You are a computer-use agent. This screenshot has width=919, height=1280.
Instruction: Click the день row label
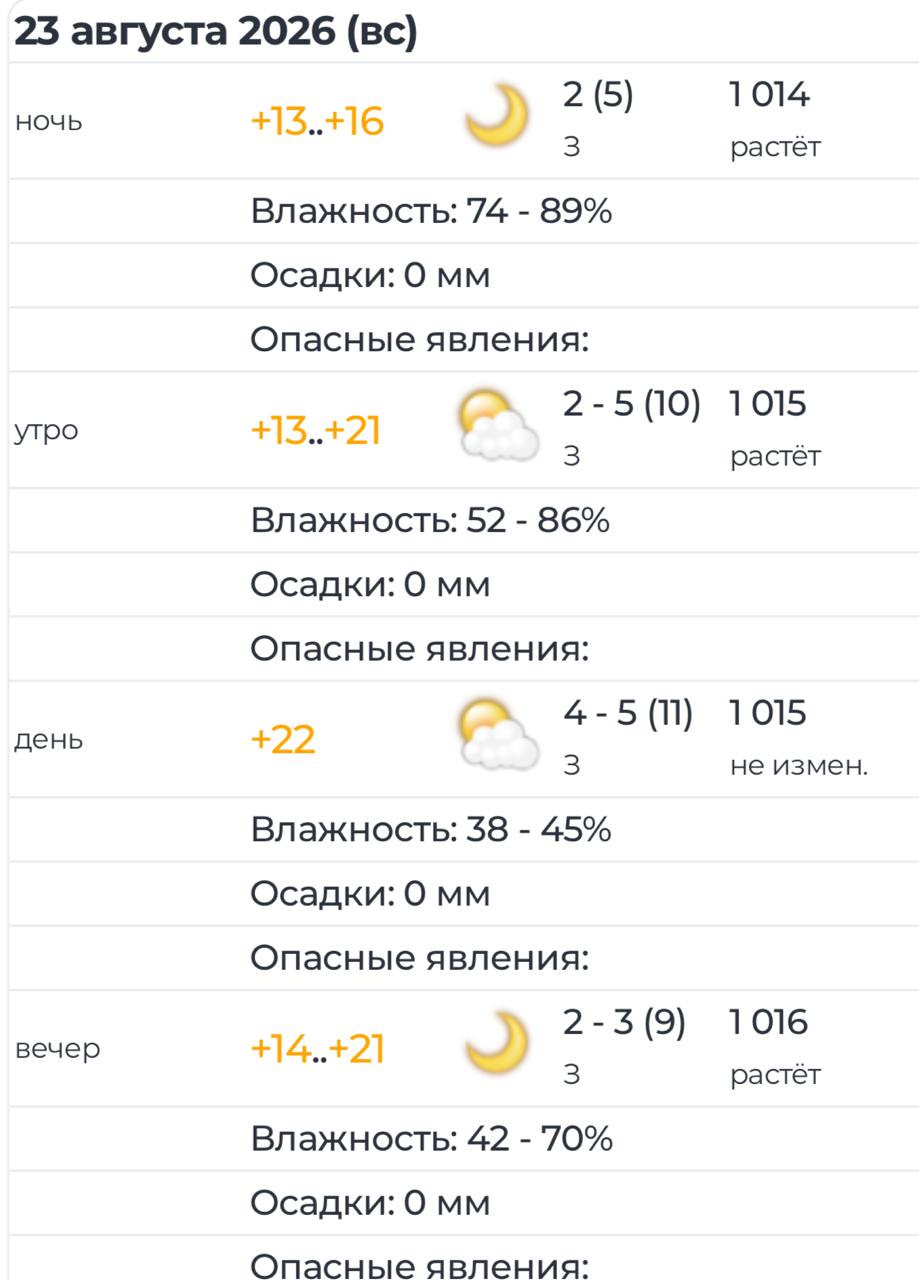49,741
